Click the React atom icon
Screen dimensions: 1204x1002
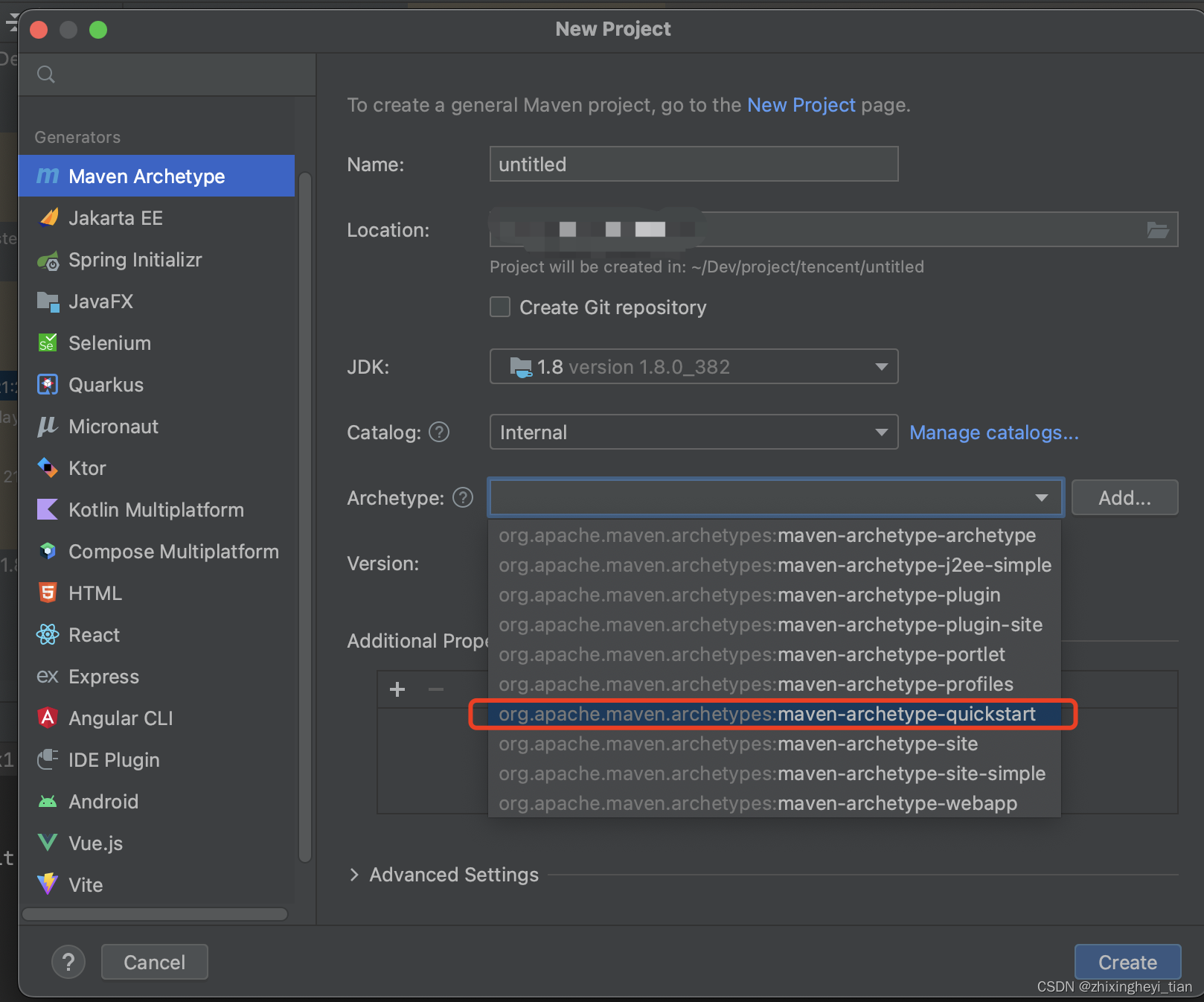48,635
